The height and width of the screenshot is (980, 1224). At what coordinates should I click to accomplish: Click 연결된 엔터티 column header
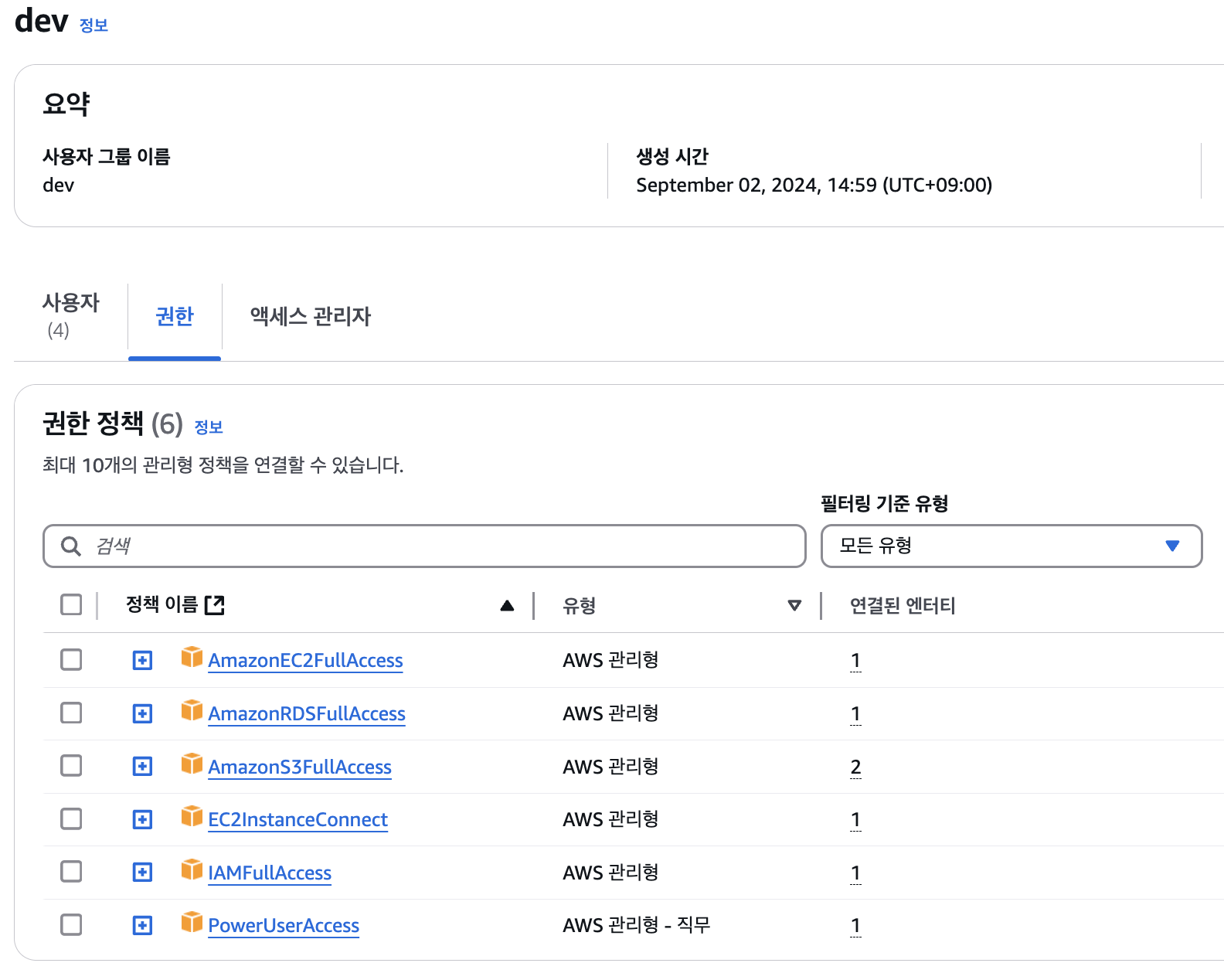[x=903, y=606]
